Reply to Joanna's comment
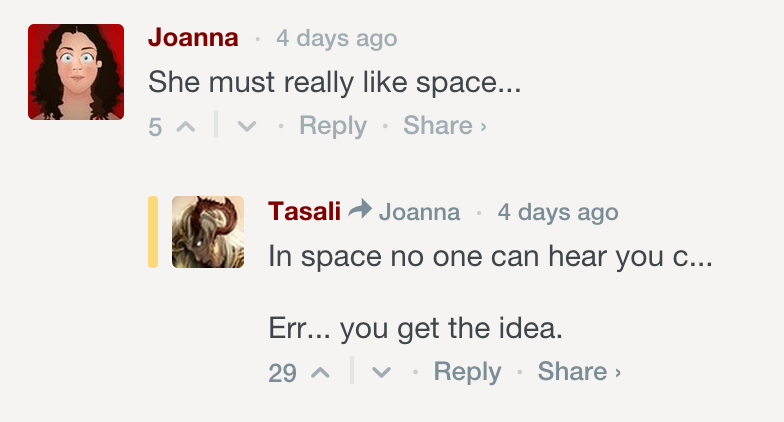The height and width of the screenshot is (422, 784). 332,126
